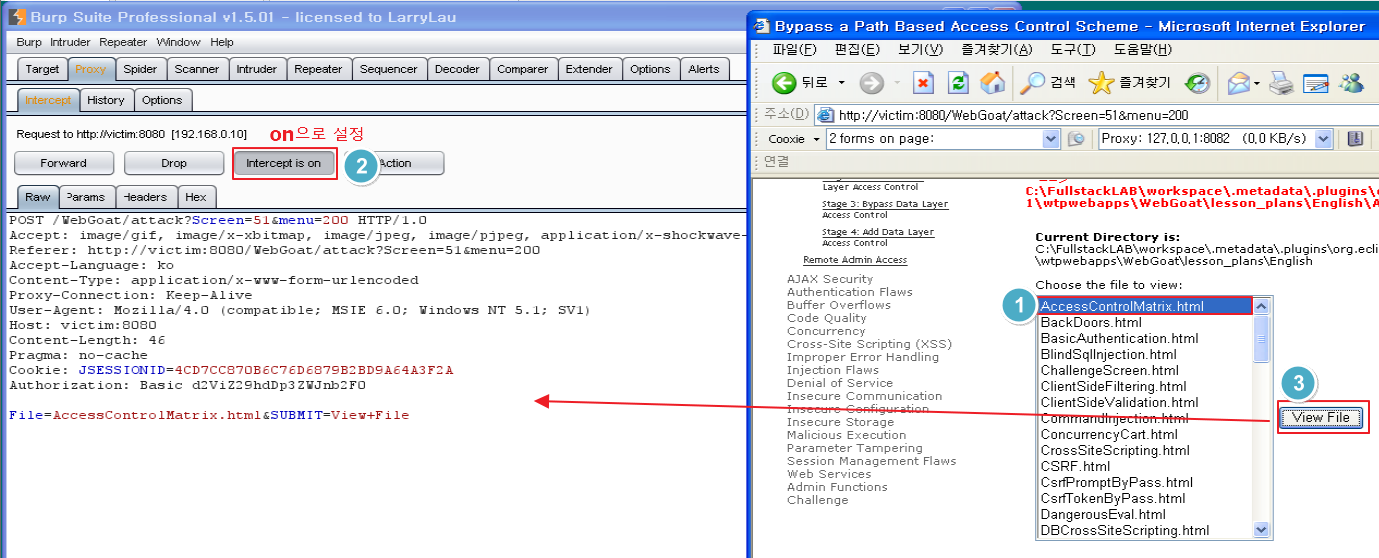Switch to the Target tab

(42, 69)
